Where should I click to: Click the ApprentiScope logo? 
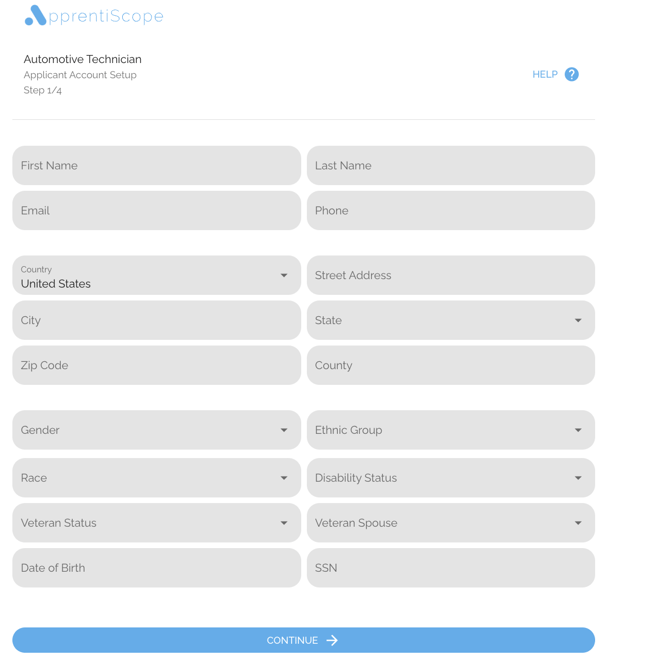pyautogui.click(x=94, y=16)
